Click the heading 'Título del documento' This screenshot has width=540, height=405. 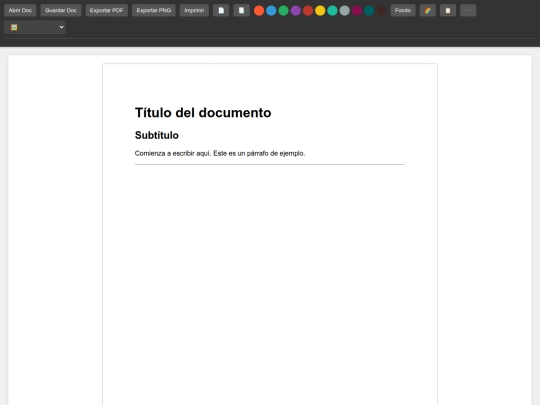[x=203, y=113]
